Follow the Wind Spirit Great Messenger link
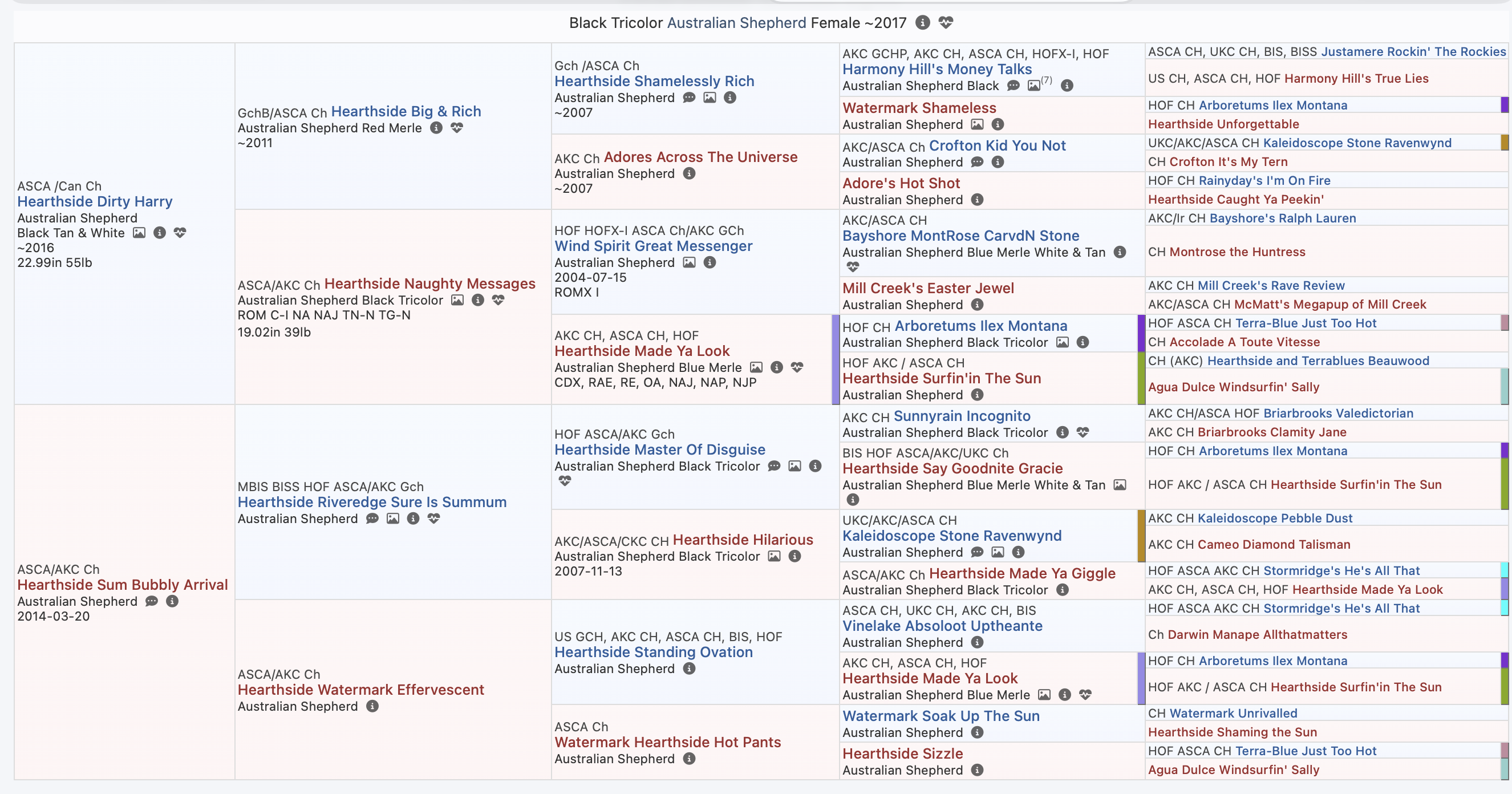The width and height of the screenshot is (1512, 794). [654, 246]
